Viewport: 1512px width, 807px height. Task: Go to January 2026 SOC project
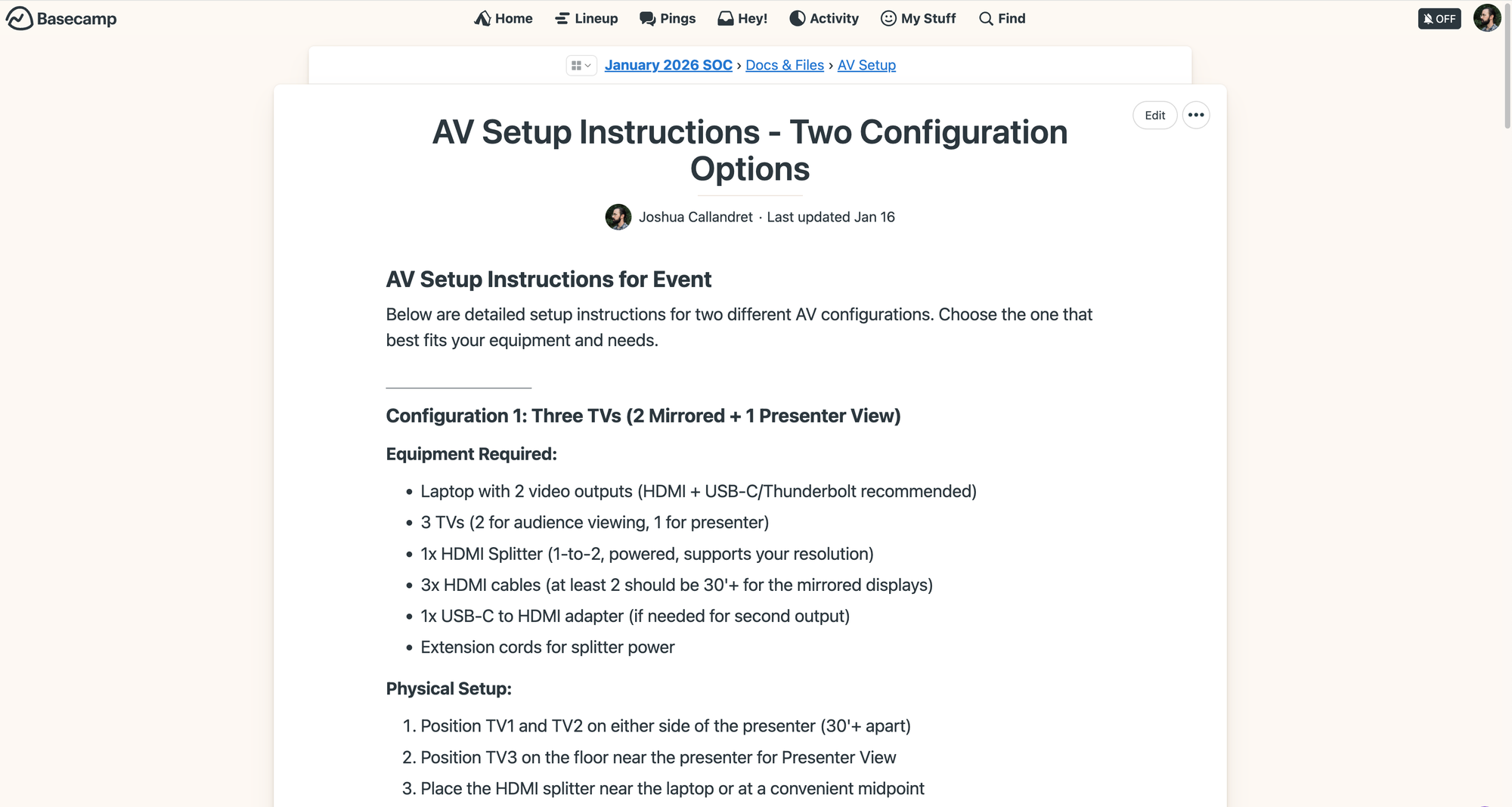[x=668, y=66]
